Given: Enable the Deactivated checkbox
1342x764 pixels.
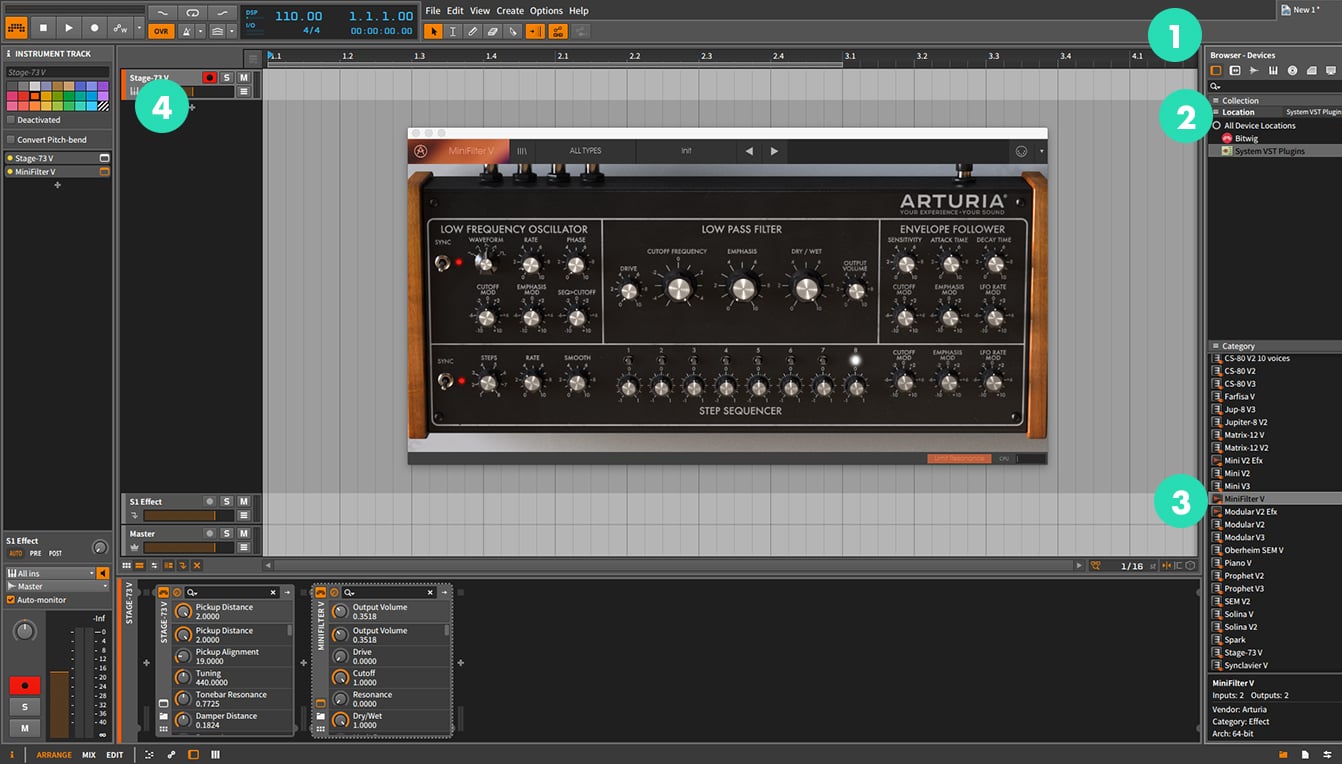Looking at the screenshot, I should pyautogui.click(x=11, y=120).
